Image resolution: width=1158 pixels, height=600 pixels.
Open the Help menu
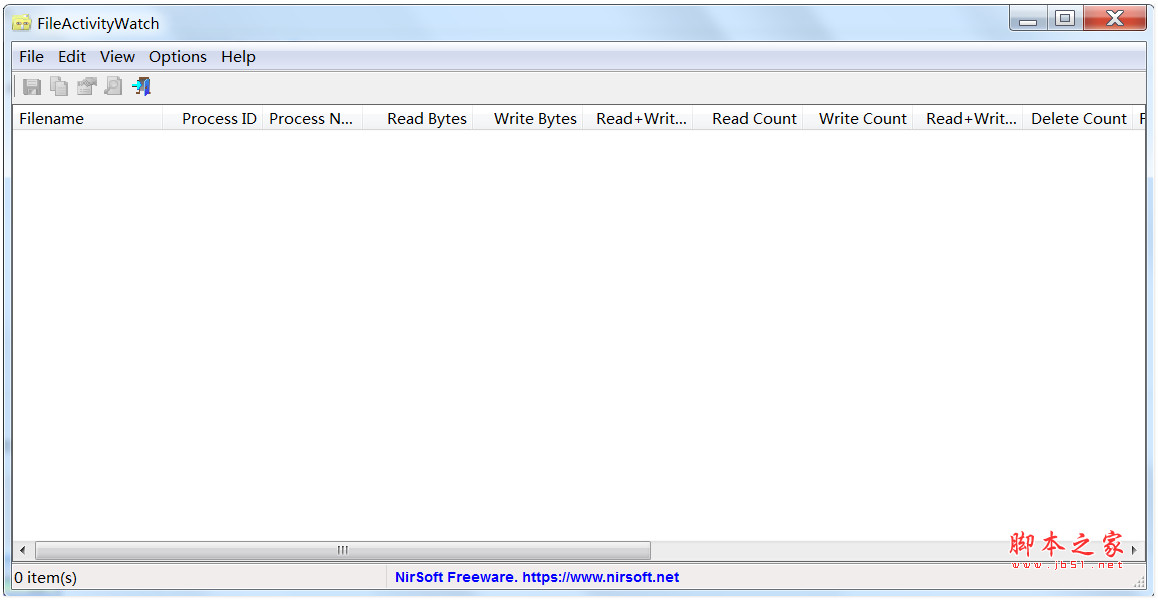[x=238, y=57]
